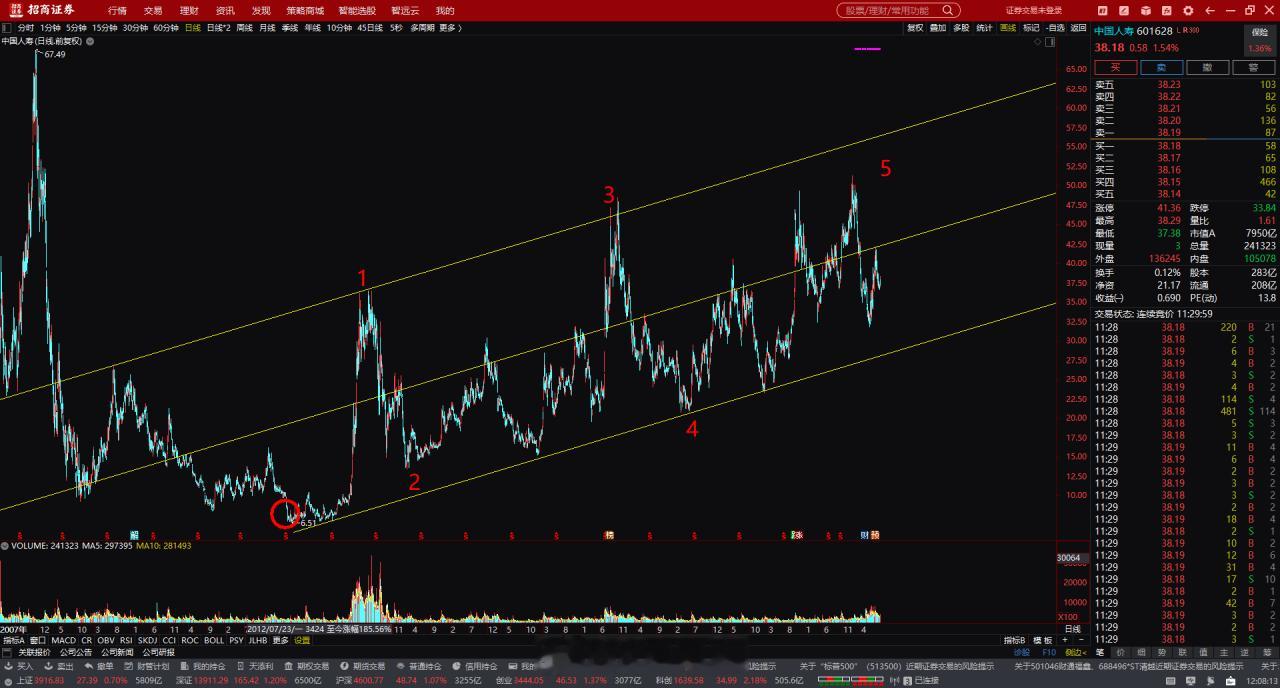The height and width of the screenshot is (688, 1280).
Task: Open 窗口 window count selector
Action: click(x=38, y=640)
